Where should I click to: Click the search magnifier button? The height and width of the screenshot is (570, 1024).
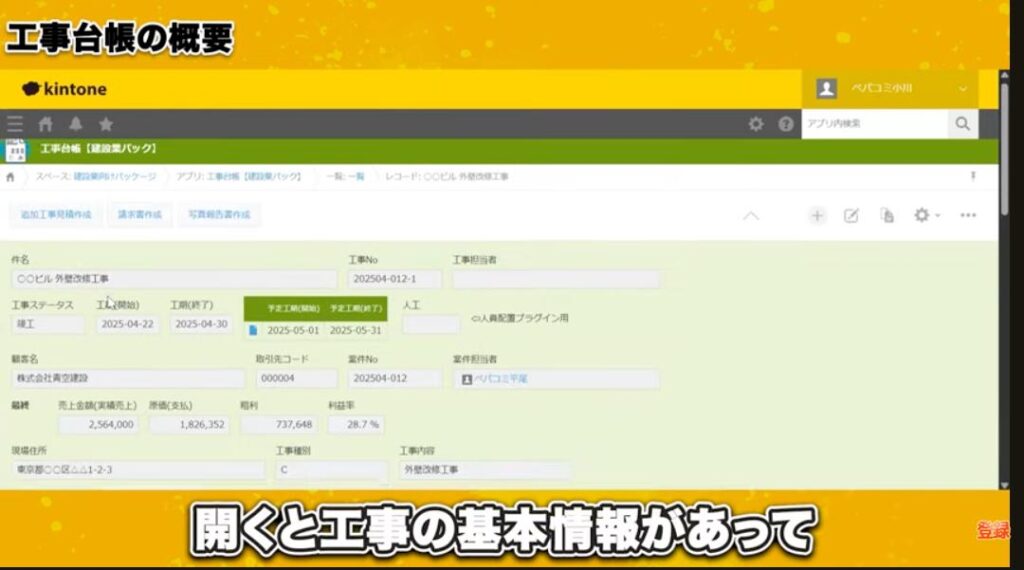[x=962, y=124]
